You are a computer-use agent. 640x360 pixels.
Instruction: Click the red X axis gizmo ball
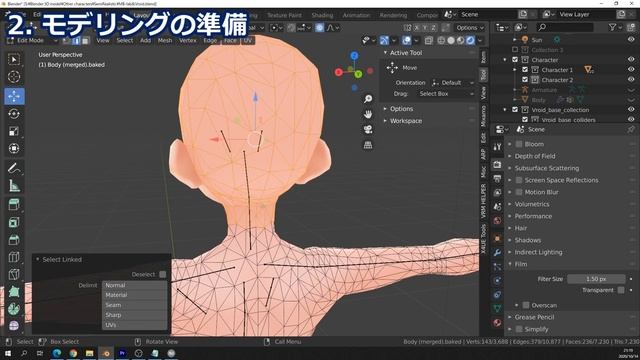tap(338, 72)
